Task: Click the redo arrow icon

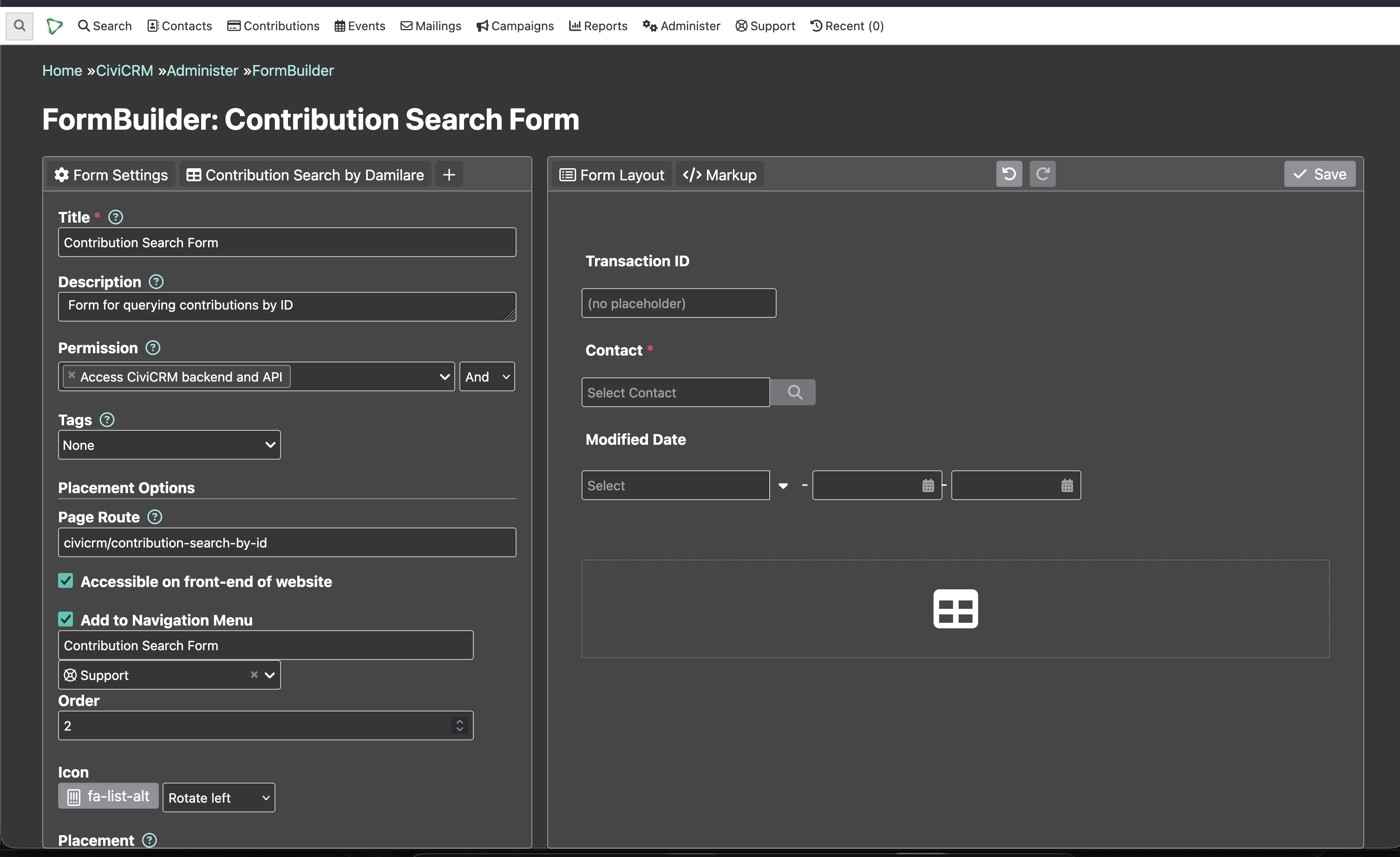Action: click(x=1042, y=174)
